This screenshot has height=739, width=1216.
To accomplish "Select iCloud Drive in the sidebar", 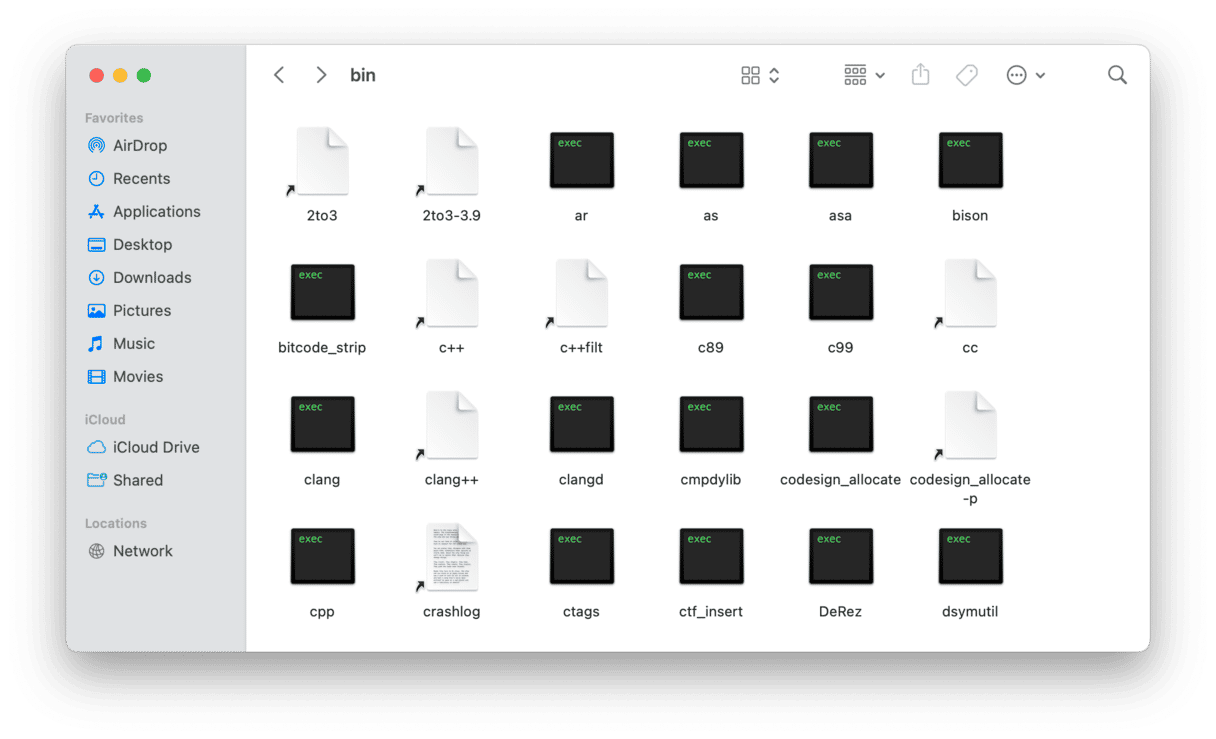I will pos(155,447).
